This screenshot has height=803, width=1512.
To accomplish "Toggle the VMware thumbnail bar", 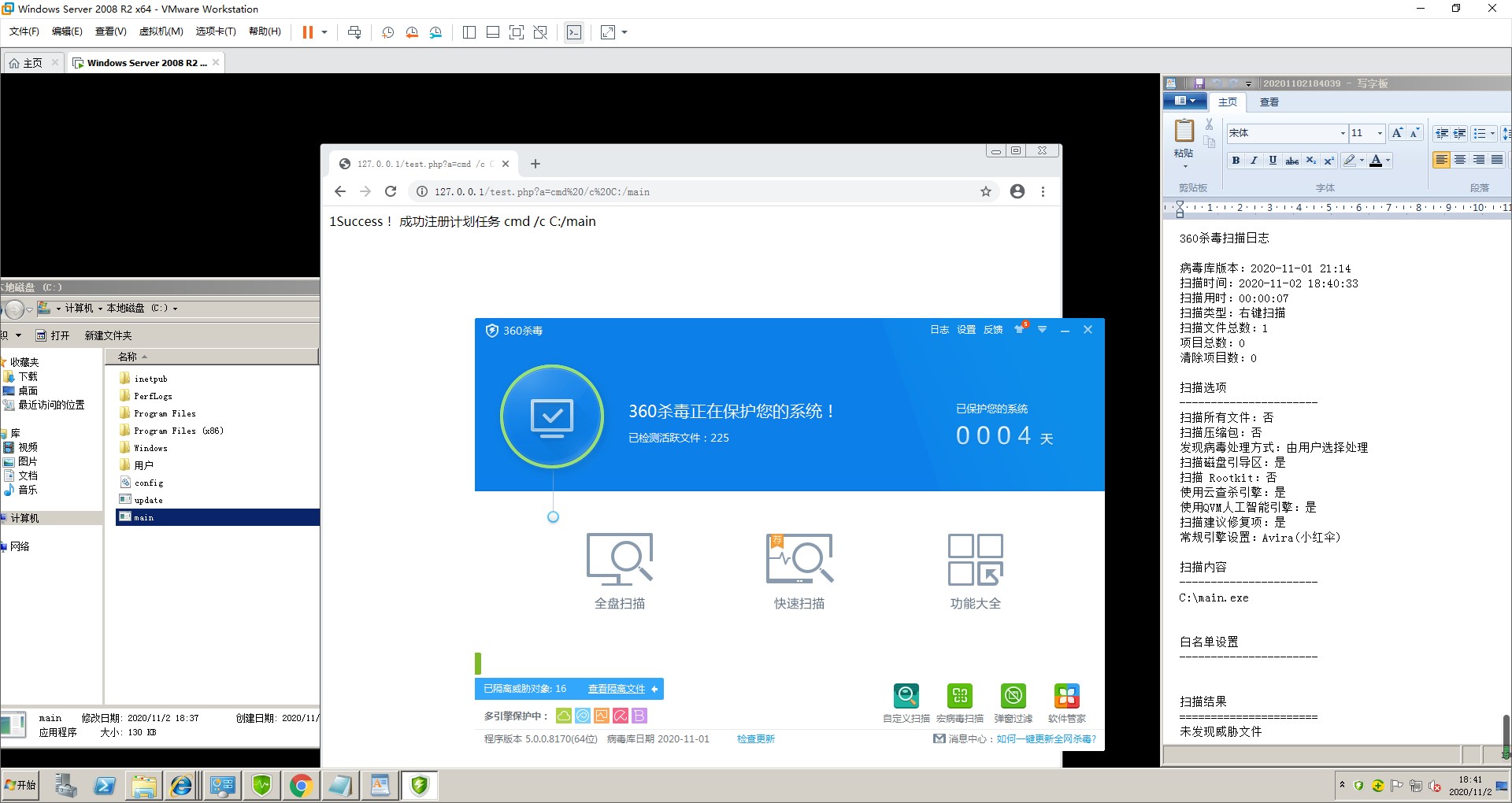I will click(x=493, y=32).
